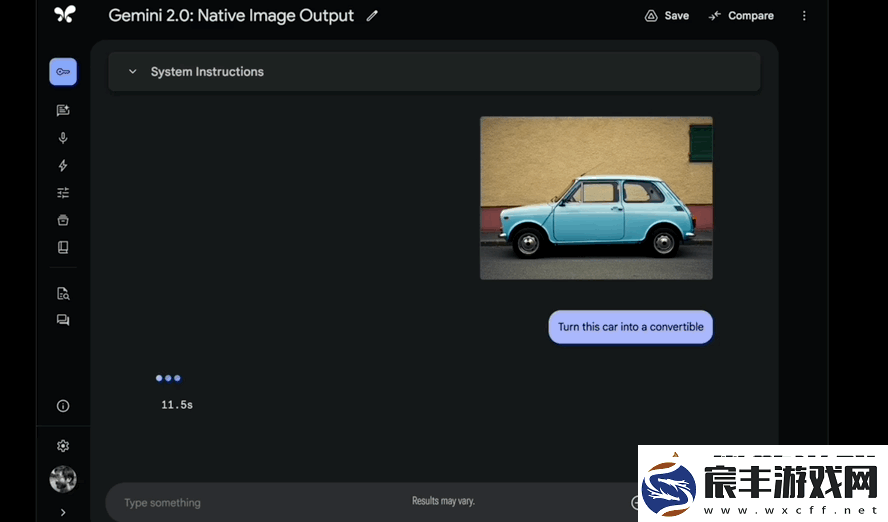
Task: Select the 'Turn this car into a convertible' message
Action: [x=630, y=327]
